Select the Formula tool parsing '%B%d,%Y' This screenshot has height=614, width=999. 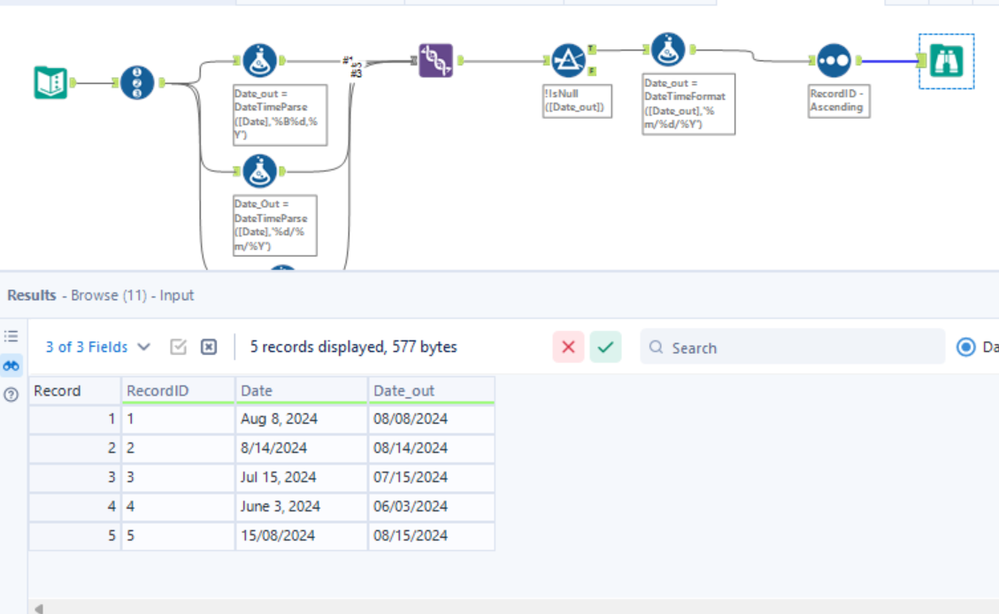(x=259, y=61)
